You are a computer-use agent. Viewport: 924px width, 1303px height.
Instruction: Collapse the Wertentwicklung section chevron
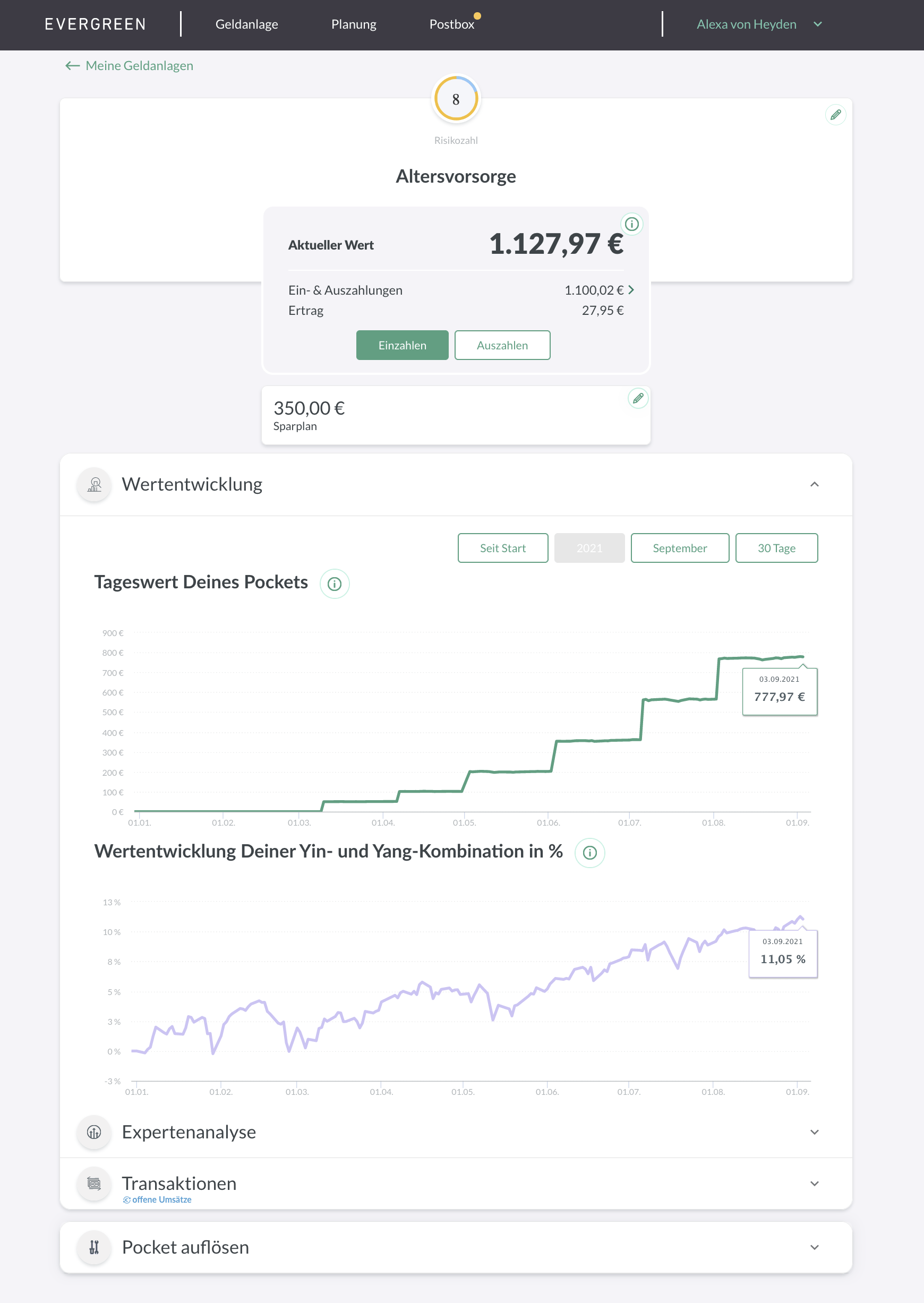tap(814, 485)
